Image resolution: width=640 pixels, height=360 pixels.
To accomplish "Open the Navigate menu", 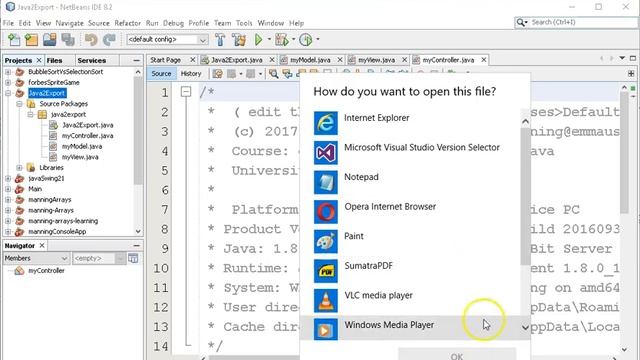I will (x=69, y=23).
